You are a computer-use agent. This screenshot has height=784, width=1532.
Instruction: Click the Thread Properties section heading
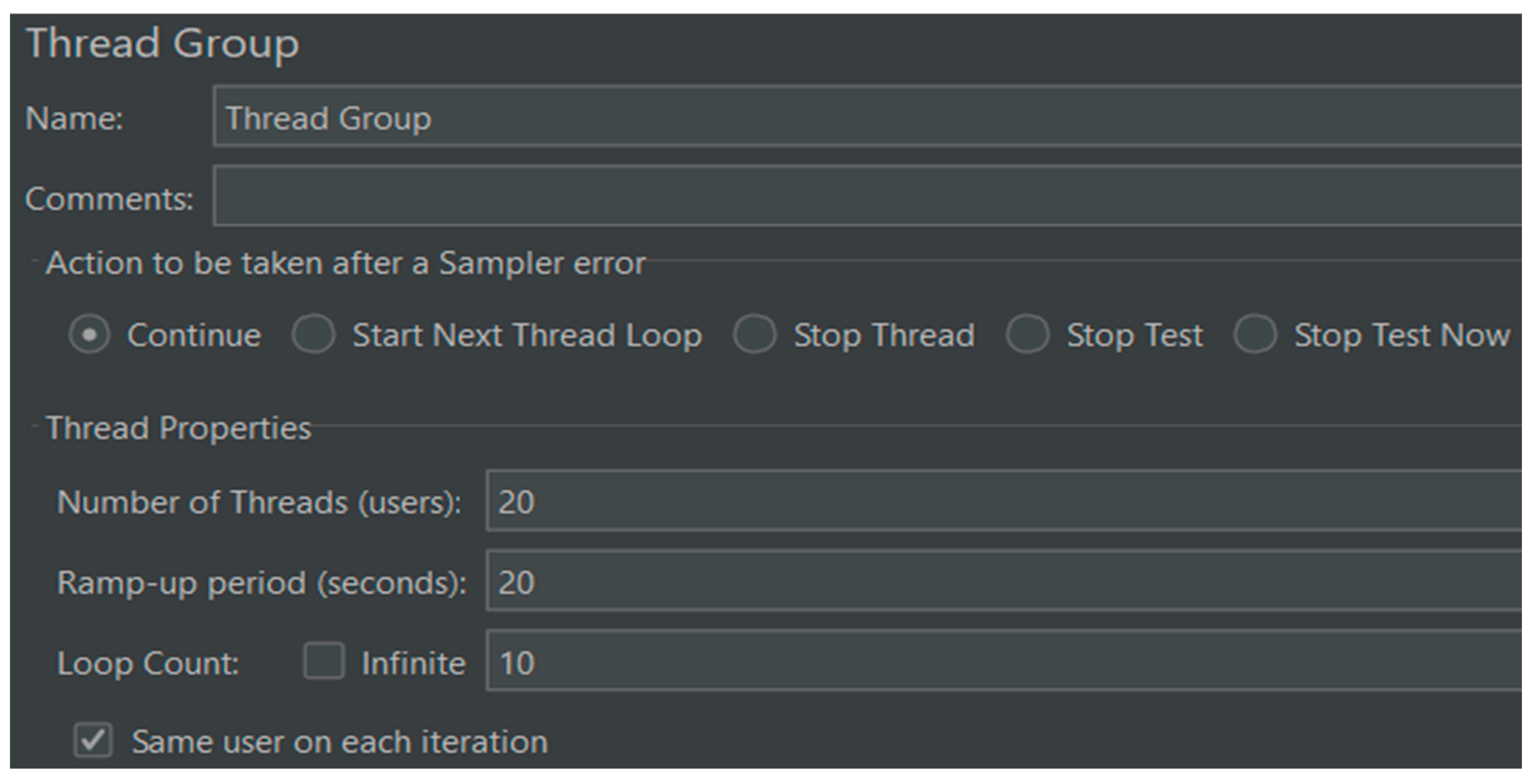[178, 428]
